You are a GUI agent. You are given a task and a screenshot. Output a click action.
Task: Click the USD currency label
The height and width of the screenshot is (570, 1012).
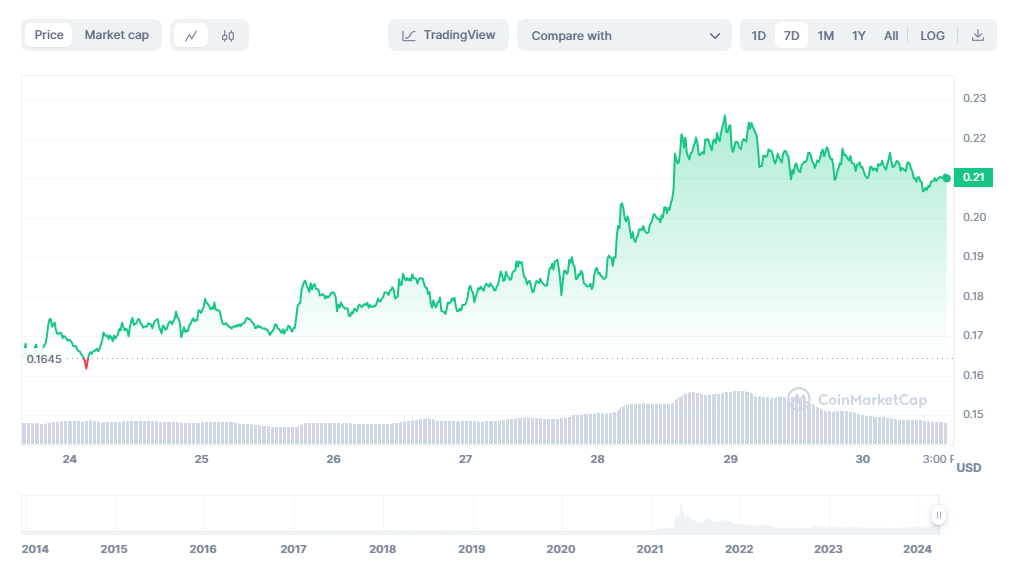pyautogui.click(x=969, y=467)
